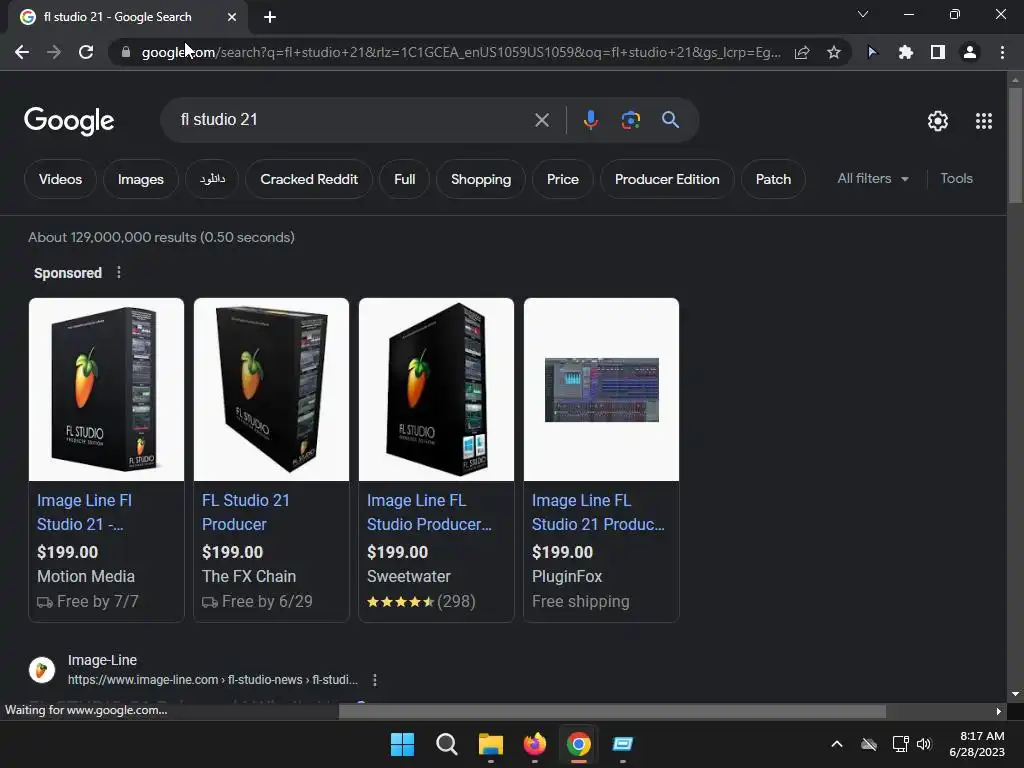Clear the search box with the X

541,120
